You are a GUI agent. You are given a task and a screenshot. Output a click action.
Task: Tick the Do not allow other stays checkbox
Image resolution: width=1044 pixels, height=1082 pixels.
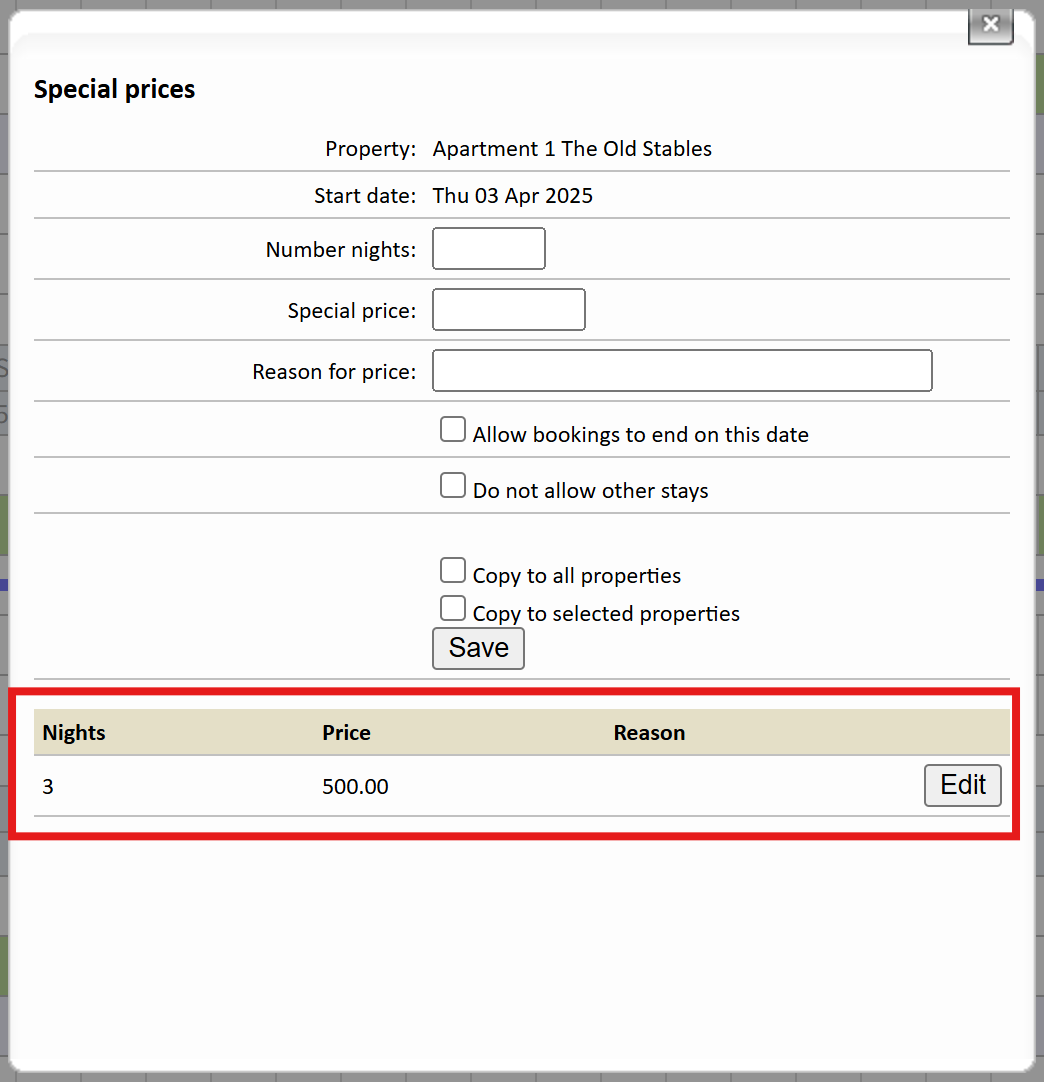(453, 487)
